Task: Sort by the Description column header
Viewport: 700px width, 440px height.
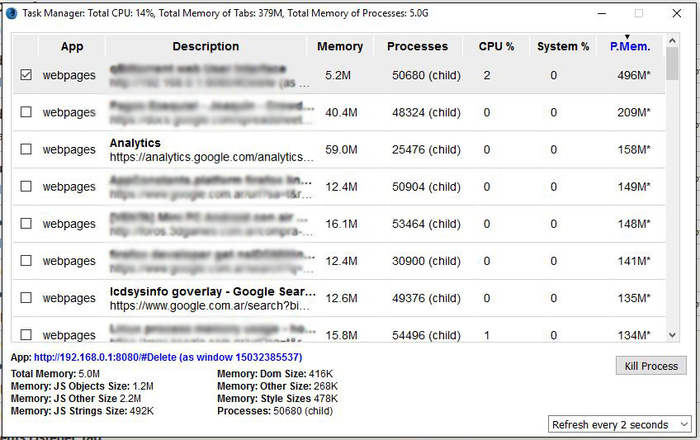Action: pos(205,46)
